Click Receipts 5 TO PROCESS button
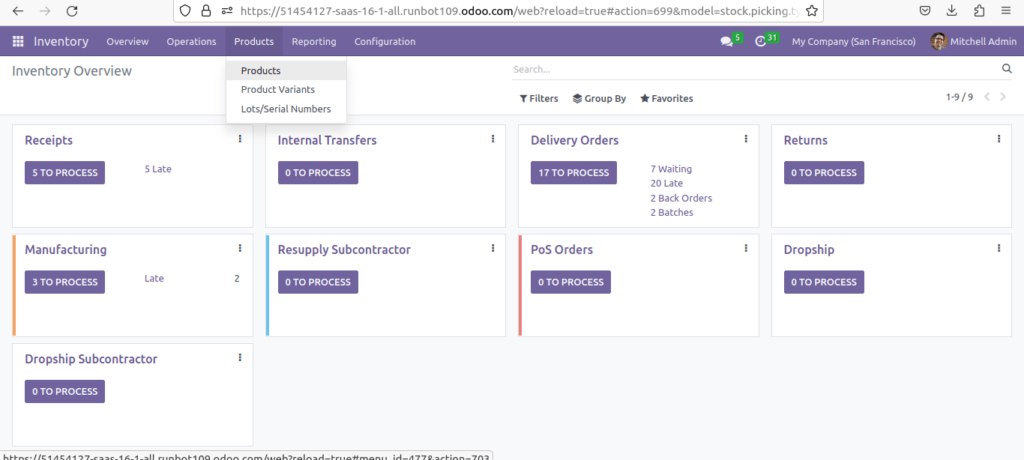 65,172
